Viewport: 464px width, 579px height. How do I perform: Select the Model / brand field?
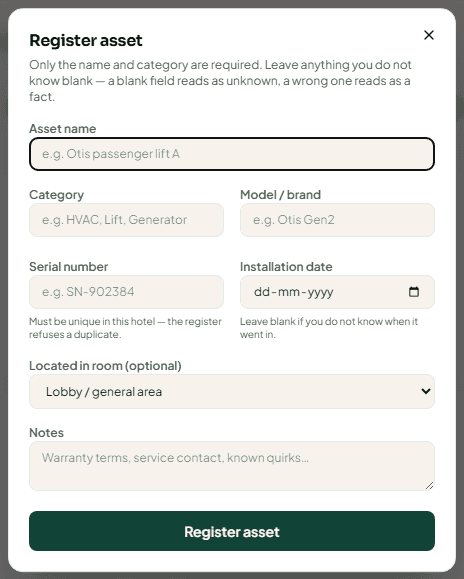[337, 220]
